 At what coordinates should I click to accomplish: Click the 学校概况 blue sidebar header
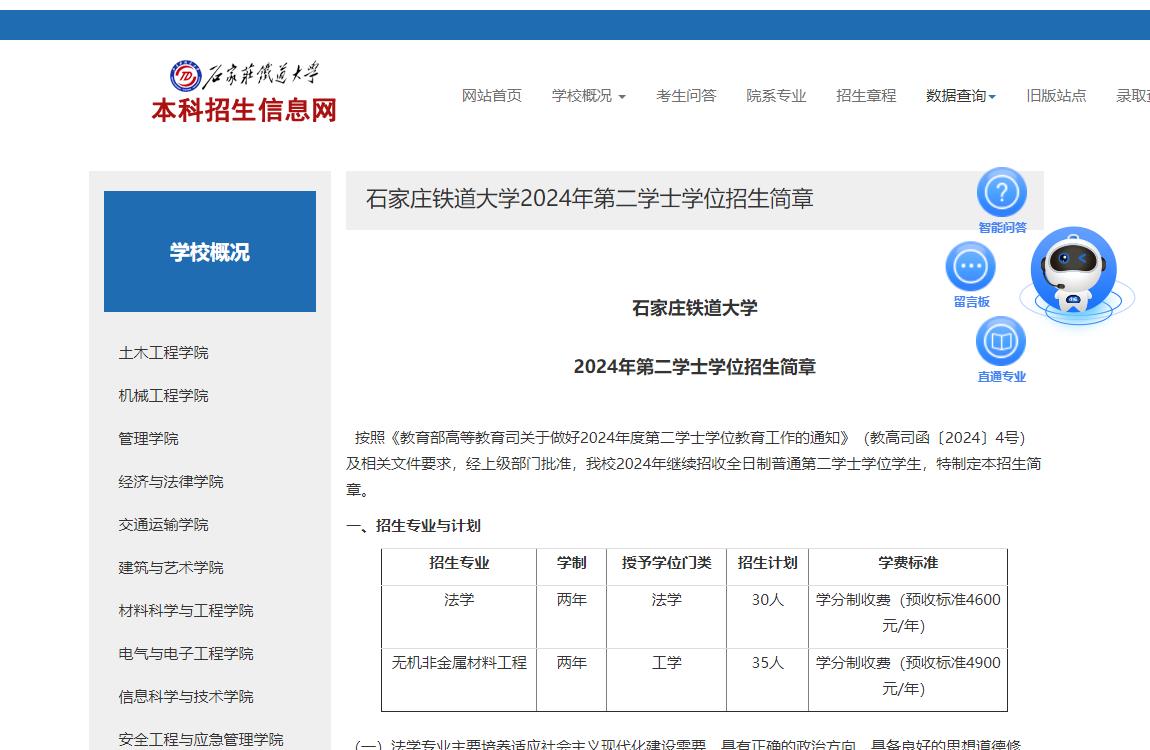pos(210,251)
